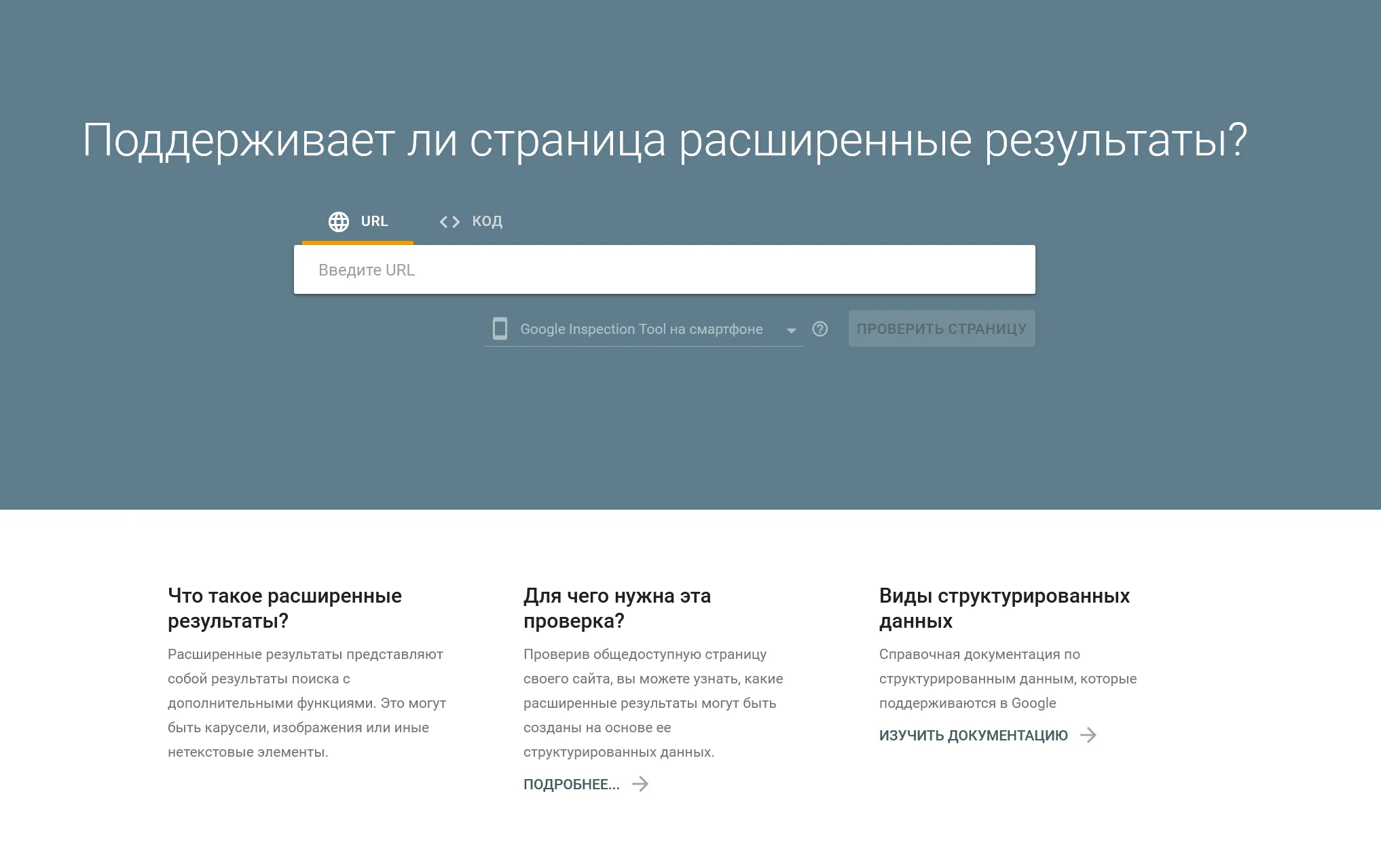Click the question mark help icon
This screenshot has height=868, width=1381.
(820, 328)
